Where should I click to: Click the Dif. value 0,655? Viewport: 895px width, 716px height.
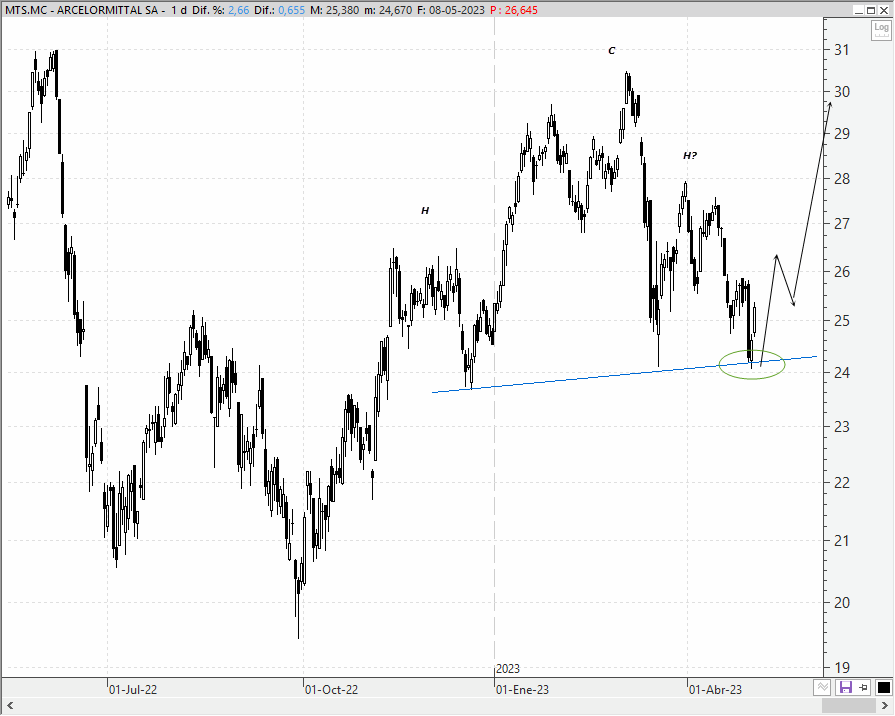tap(292, 10)
